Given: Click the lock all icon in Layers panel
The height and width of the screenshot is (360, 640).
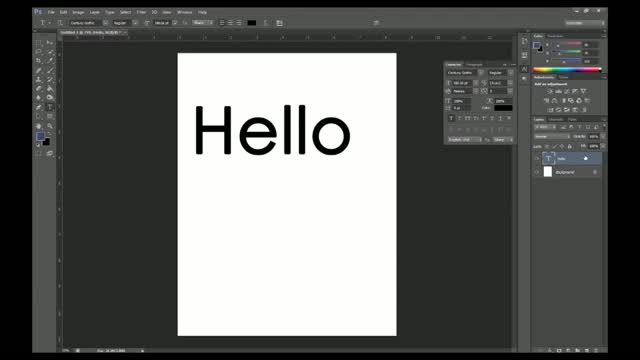Looking at the screenshot, I should (570, 146).
